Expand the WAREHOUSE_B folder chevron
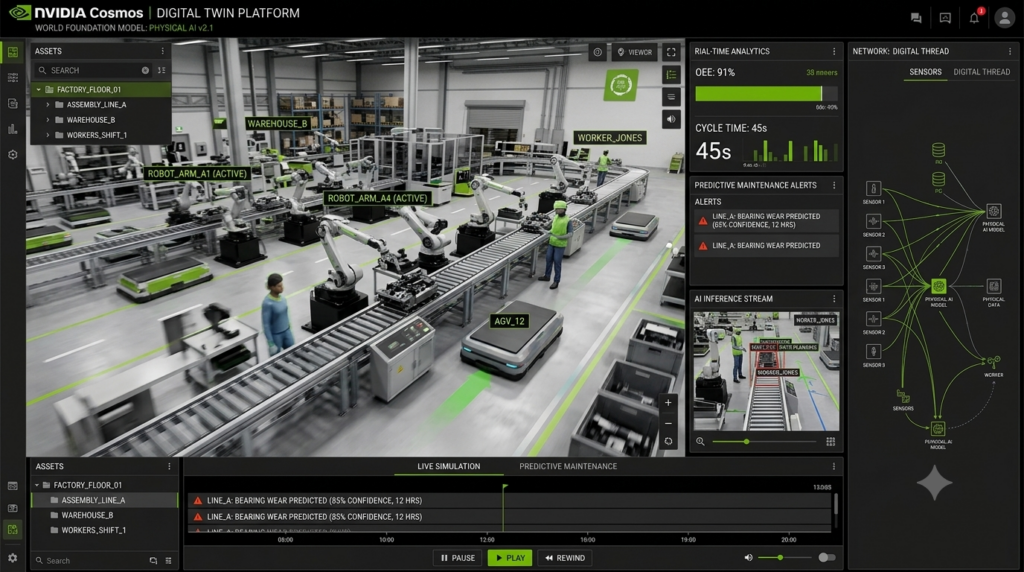The width and height of the screenshot is (1024, 572). tap(48, 120)
